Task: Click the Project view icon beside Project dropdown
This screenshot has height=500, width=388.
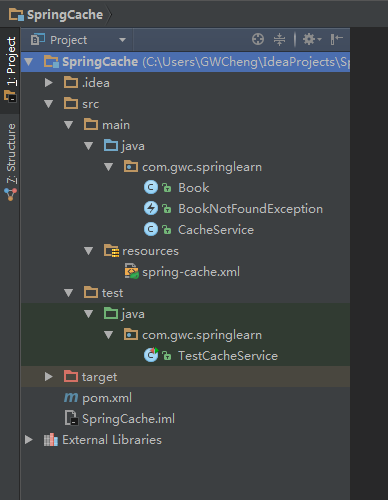Action: pos(37,40)
